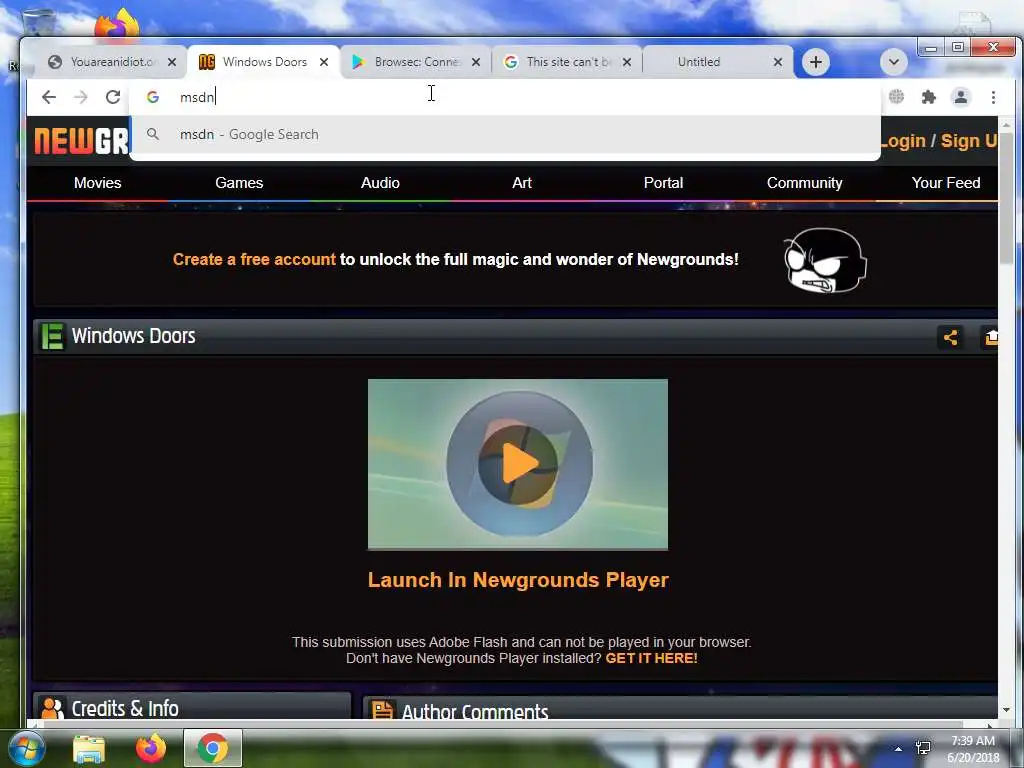Click the green E rating icon
Screen dimensions: 1024x768
pyautogui.click(x=52, y=336)
